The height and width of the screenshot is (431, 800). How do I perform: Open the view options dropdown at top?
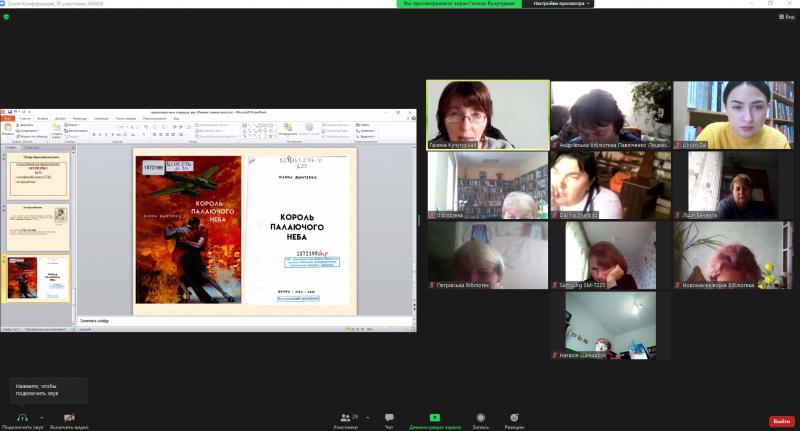point(561,4)
